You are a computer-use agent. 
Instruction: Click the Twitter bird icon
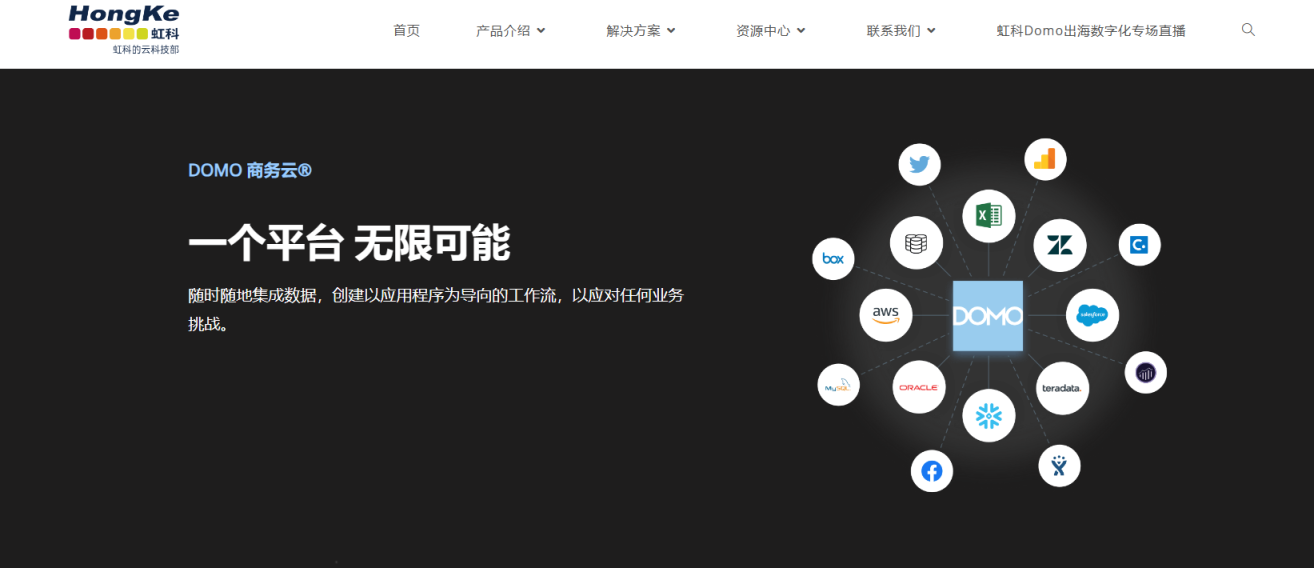pyautogui.click(x=920, y=165)
